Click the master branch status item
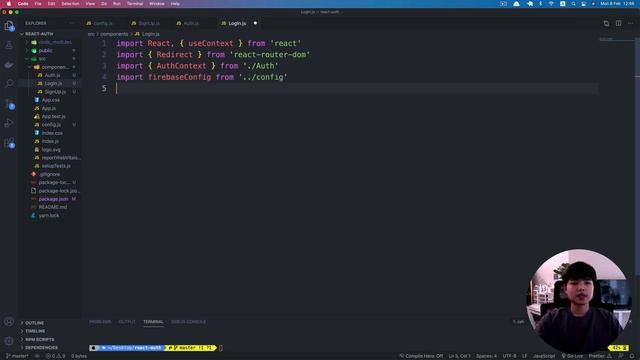Image resolution: width=640 pixels, height=360 pixels. 17,356
